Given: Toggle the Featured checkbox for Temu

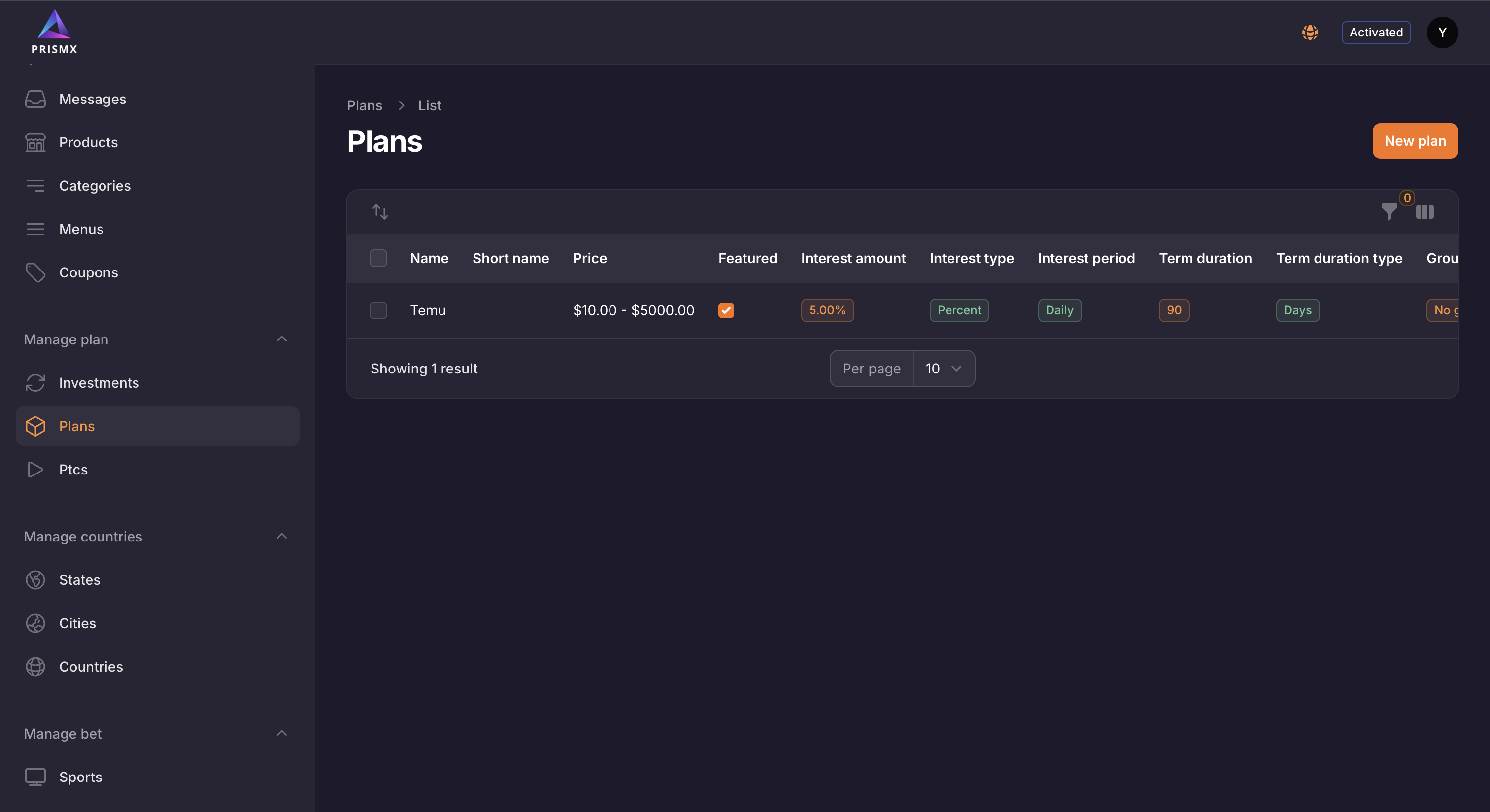Looking at the screenshot, I should pos(726,310).
